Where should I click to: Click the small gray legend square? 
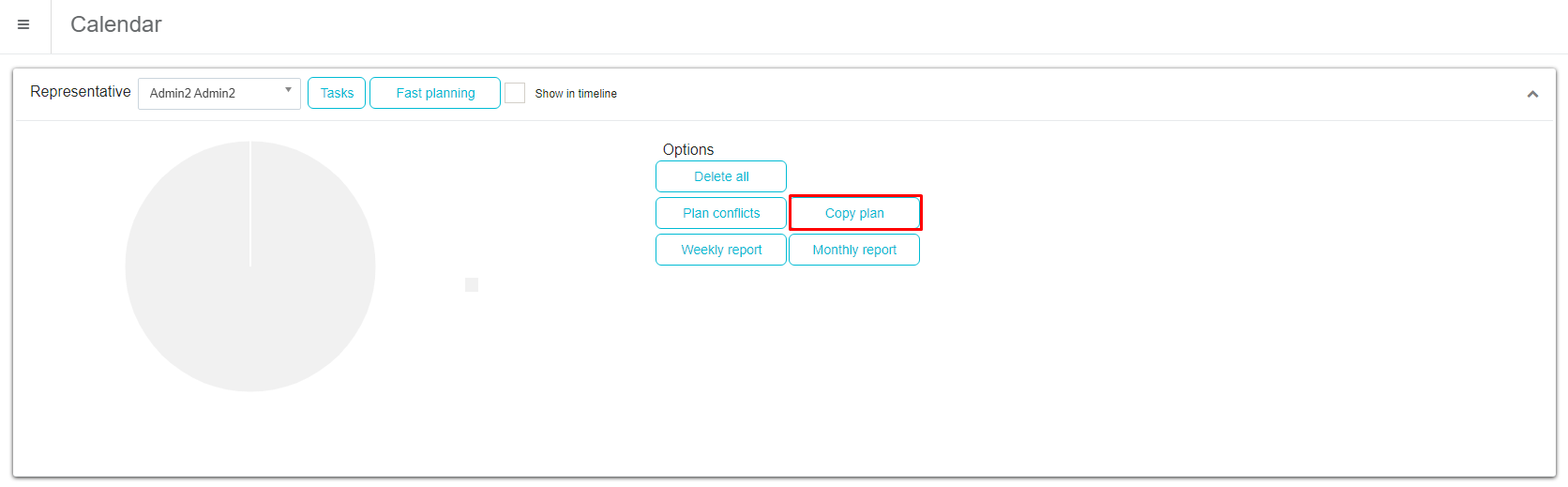click(472, 284)
